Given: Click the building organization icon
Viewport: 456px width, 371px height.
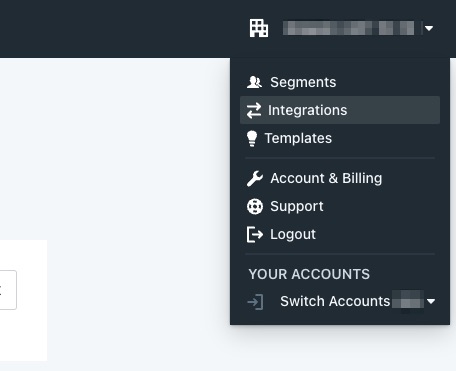Looking at the screenshot, I should click(259, 28).
